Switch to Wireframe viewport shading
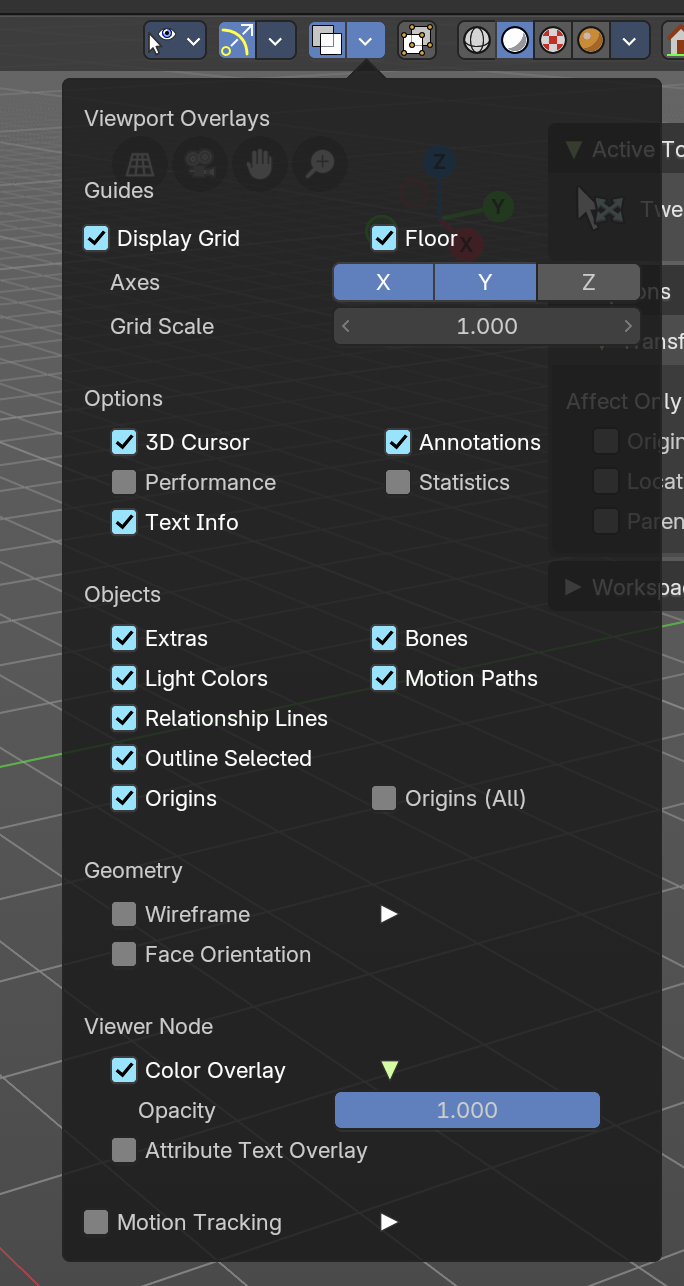 point(477,41)
